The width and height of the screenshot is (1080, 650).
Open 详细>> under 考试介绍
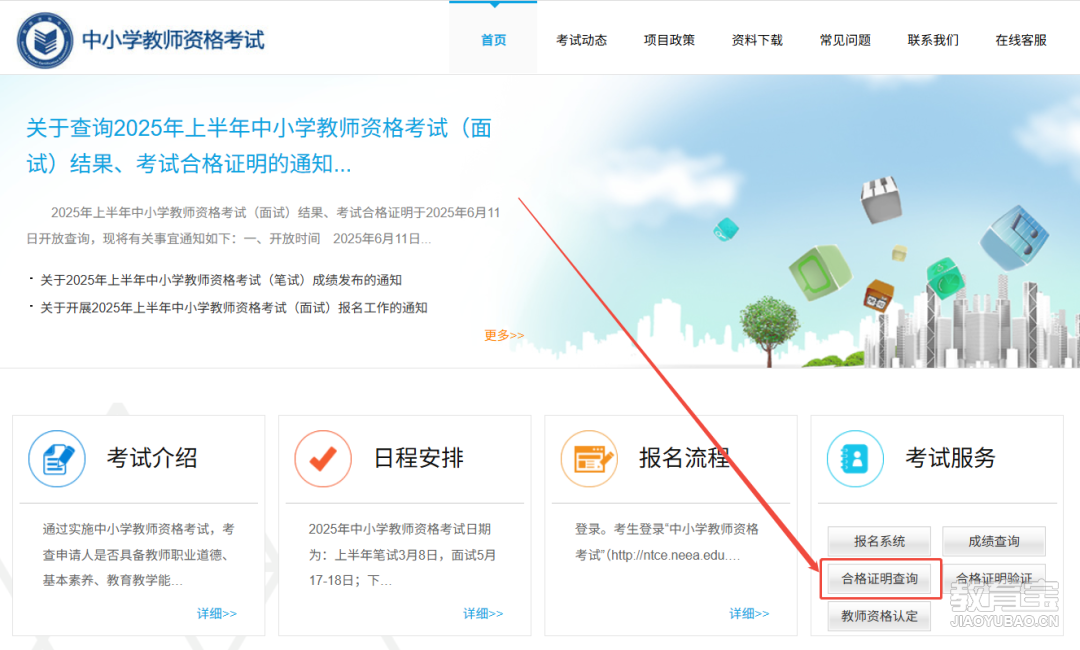[x=217, y=613]
